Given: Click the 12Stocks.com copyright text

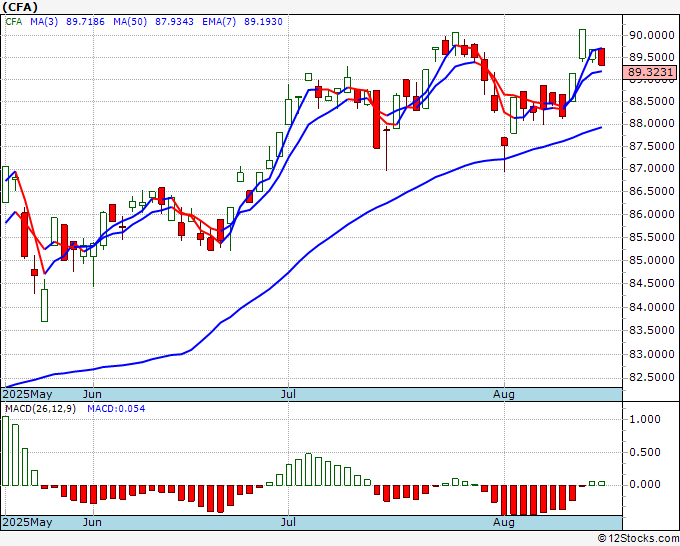Looking at the screenshot, I should pyautogui.click(x=638, y=539).
